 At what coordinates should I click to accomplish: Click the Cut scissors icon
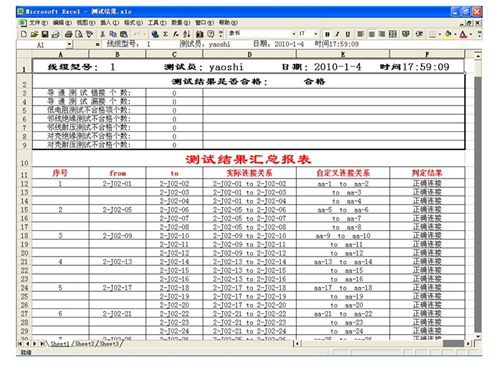pos(103,34)
